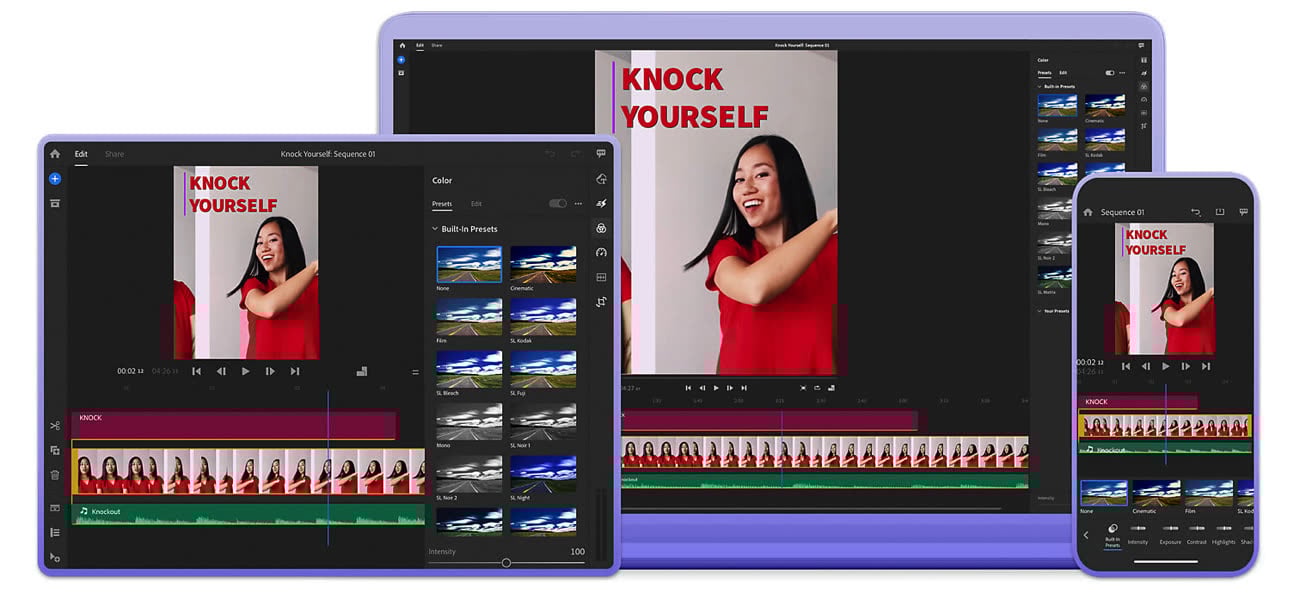Open the feedback comment icon on tablet

point(601,154)
